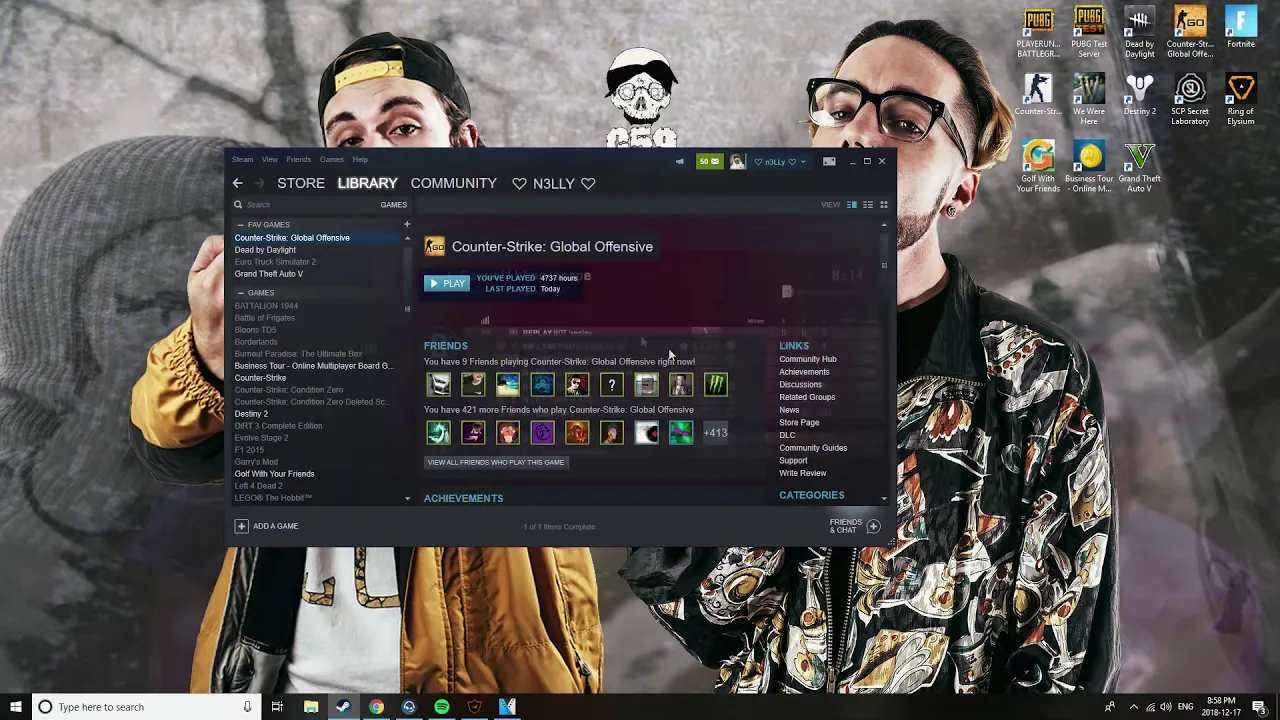The height and width of the screenshot is (720, 1280).
Task: Open the volume control in system tray
Action: (1165, 707)
